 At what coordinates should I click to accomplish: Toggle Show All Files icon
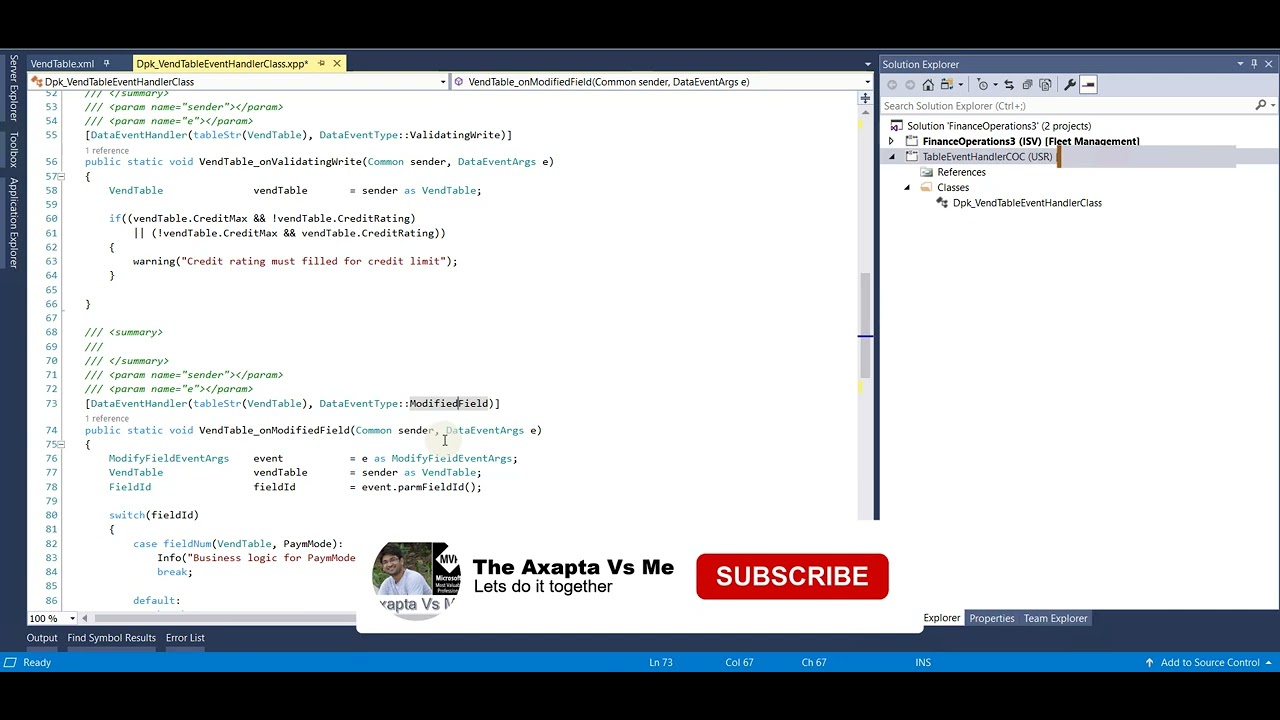[x=1045, y=85]
